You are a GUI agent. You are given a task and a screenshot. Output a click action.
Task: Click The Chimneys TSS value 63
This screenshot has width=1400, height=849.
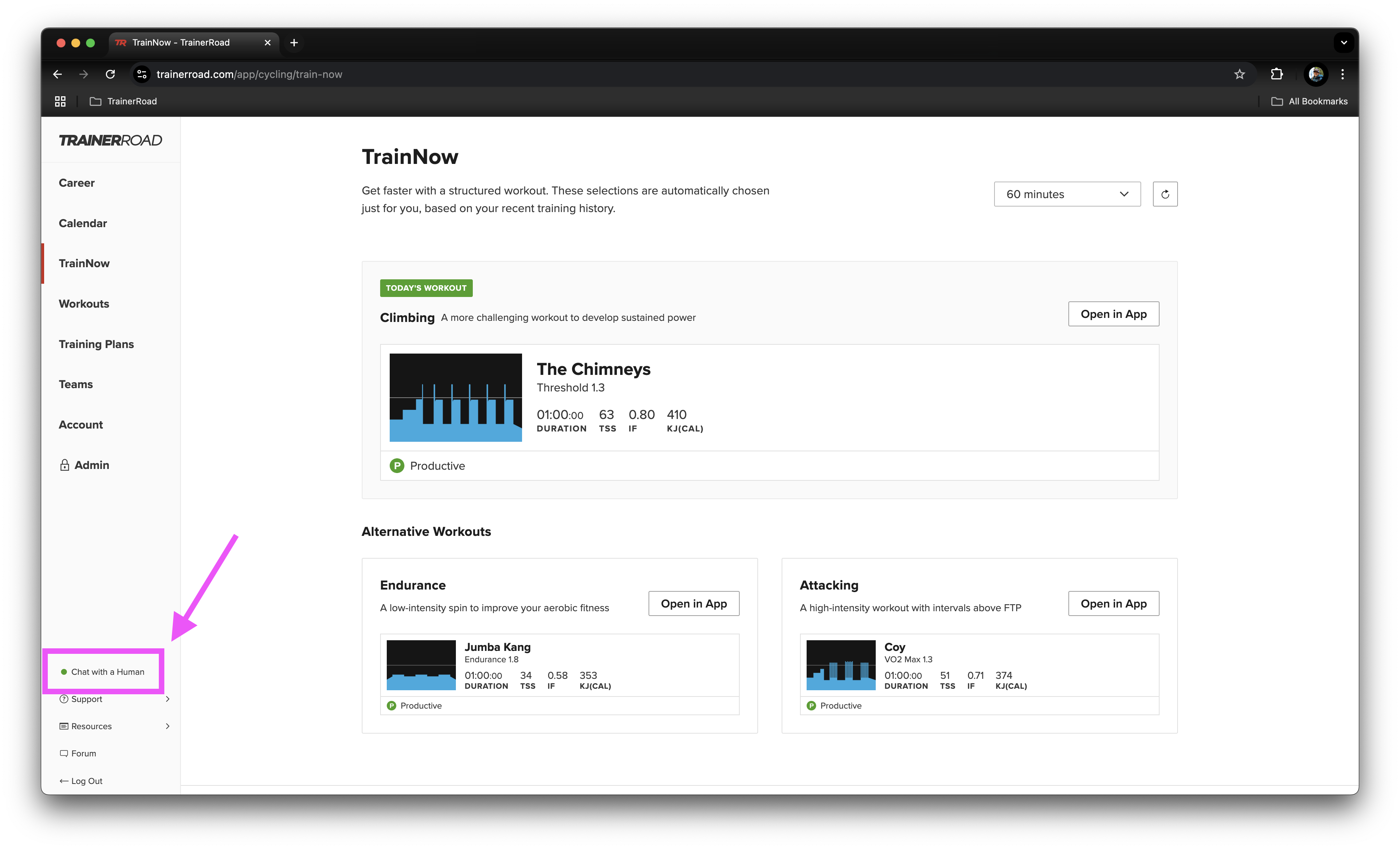tap(606, 415)
